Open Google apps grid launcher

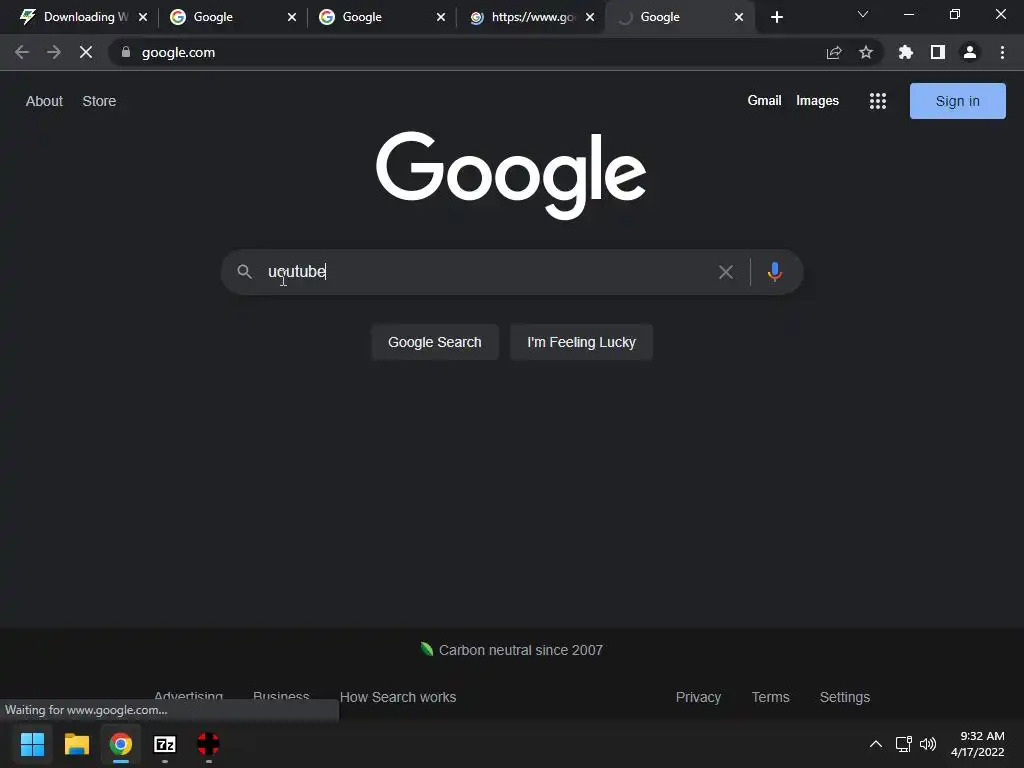pyautogui.click(x=878, y=101)
